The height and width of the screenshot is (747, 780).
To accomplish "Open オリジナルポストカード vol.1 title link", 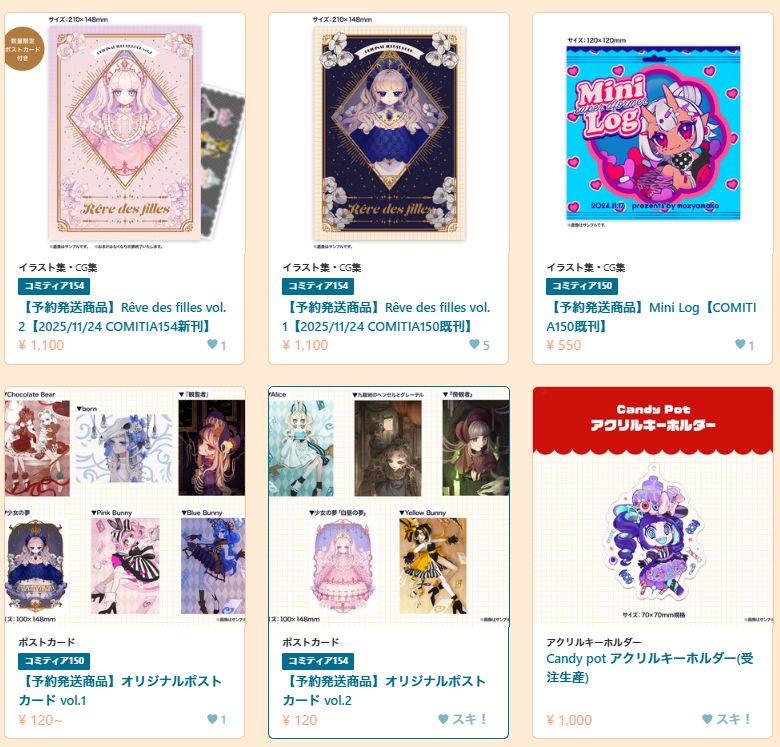I will (x=120, y=690).
